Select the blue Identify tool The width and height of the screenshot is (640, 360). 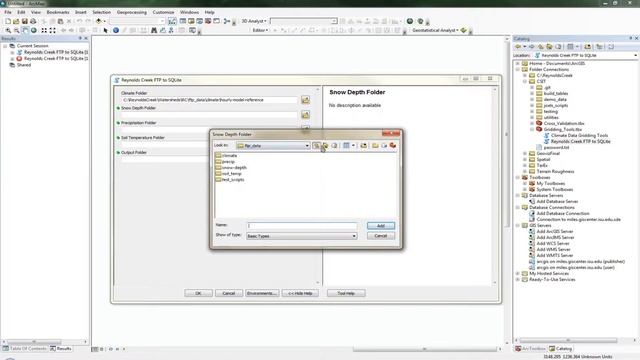coord(116,31)
